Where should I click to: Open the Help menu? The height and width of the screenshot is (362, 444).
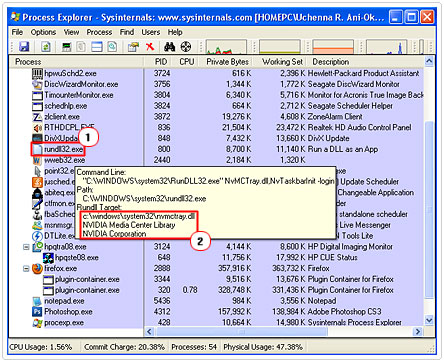(x=175, y=32)
